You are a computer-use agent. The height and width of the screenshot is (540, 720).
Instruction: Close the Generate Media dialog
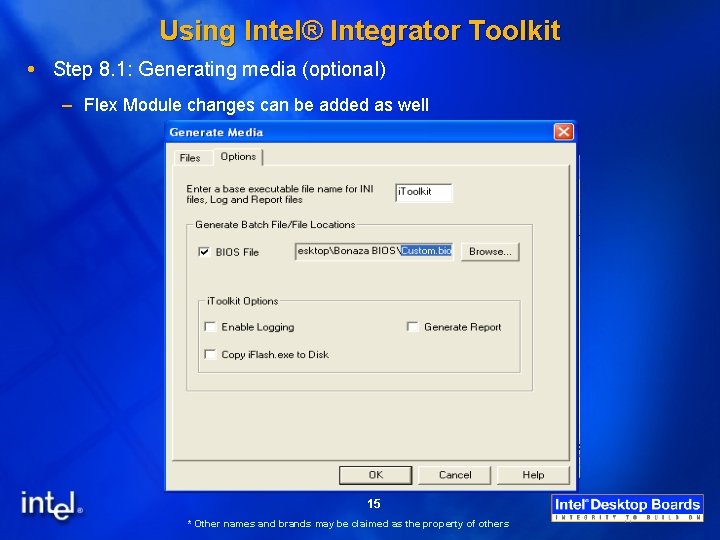click(x=563, y=132)
